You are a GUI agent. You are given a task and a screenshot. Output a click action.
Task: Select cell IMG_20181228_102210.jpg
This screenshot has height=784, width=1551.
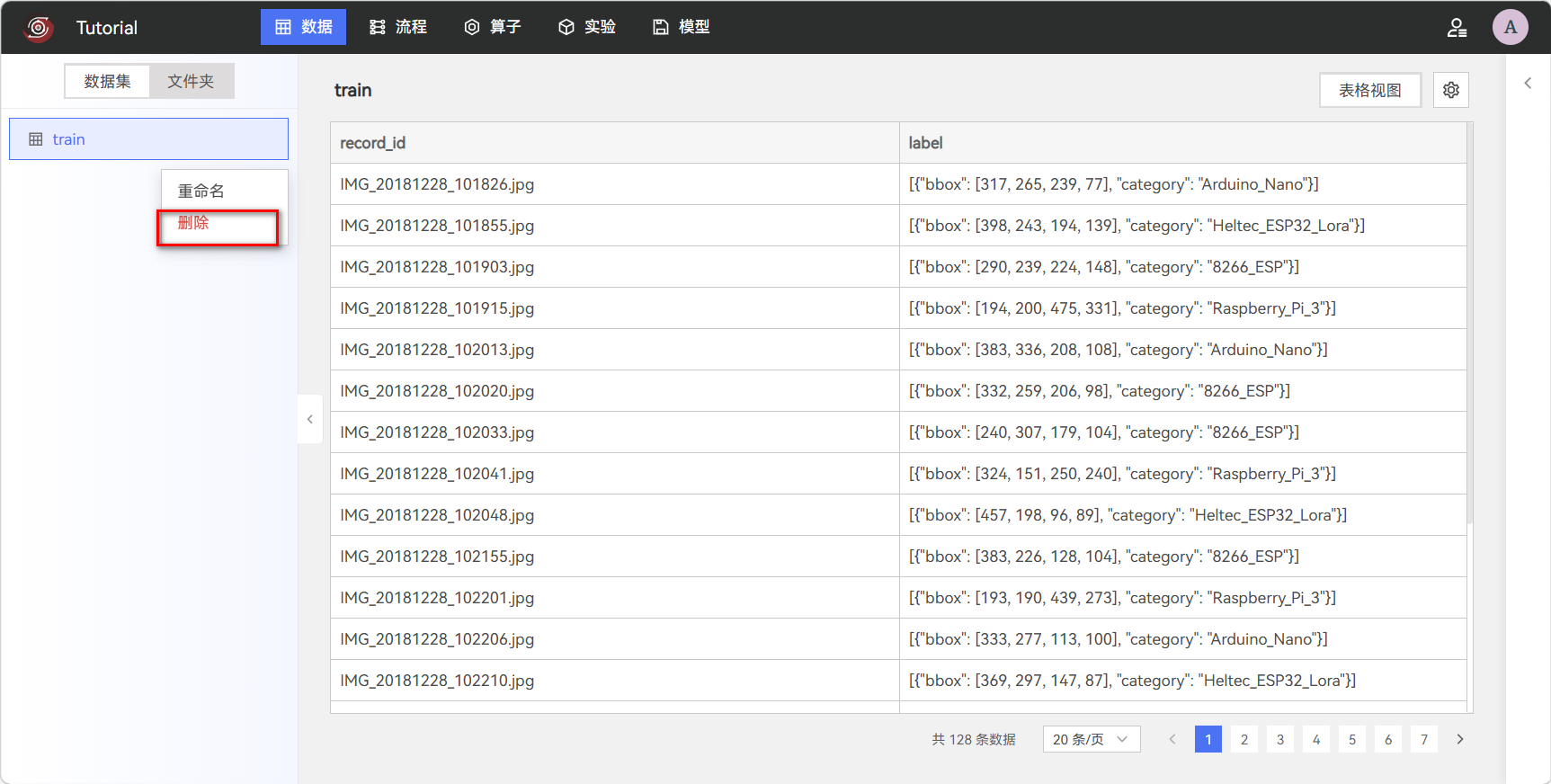tap(615, 681)
